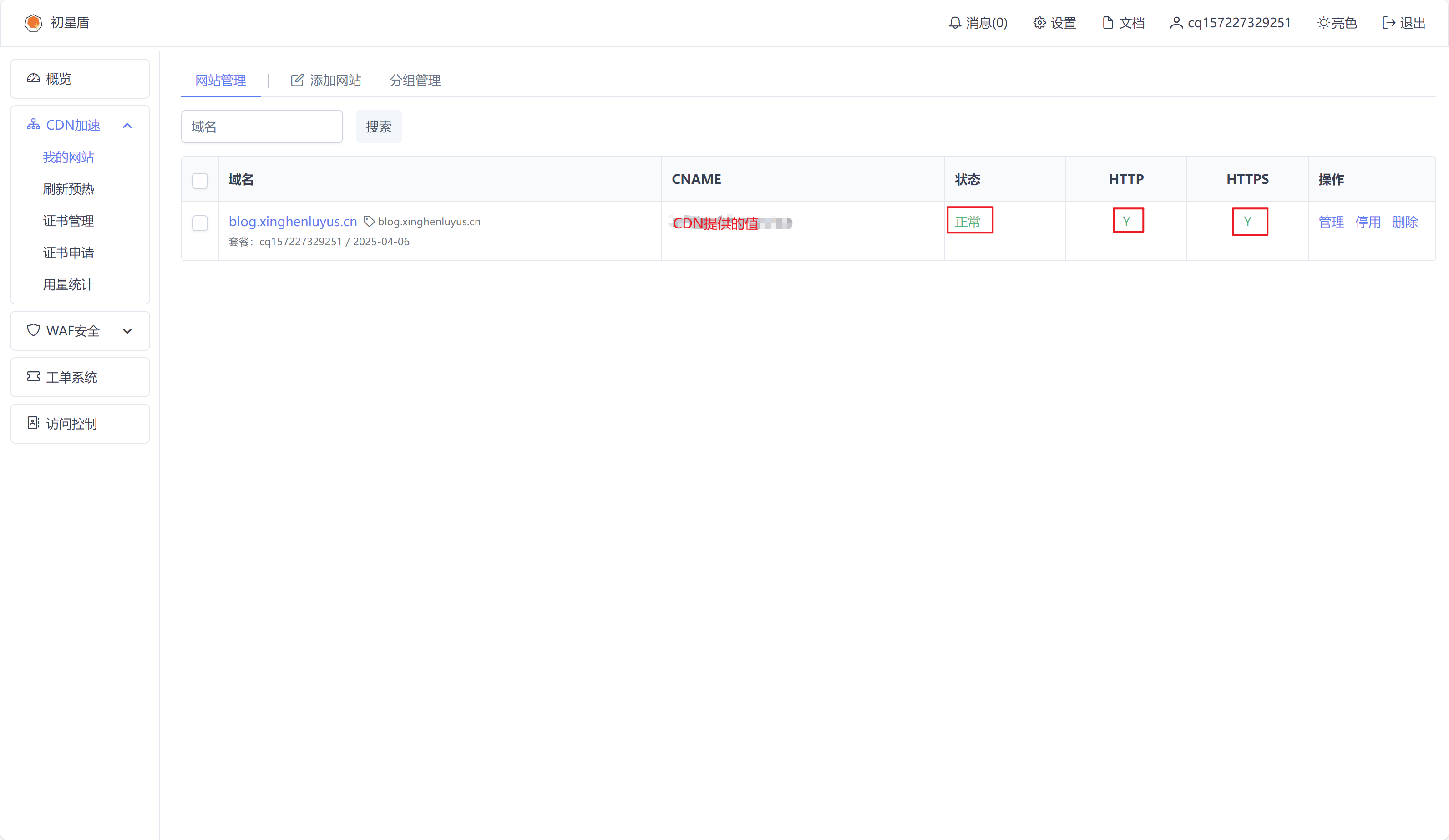Image resolution: width=1449 pixels, height=840 pixels.
Task: Click the 退出 logout icon
Action: [x=1388, y=23]
